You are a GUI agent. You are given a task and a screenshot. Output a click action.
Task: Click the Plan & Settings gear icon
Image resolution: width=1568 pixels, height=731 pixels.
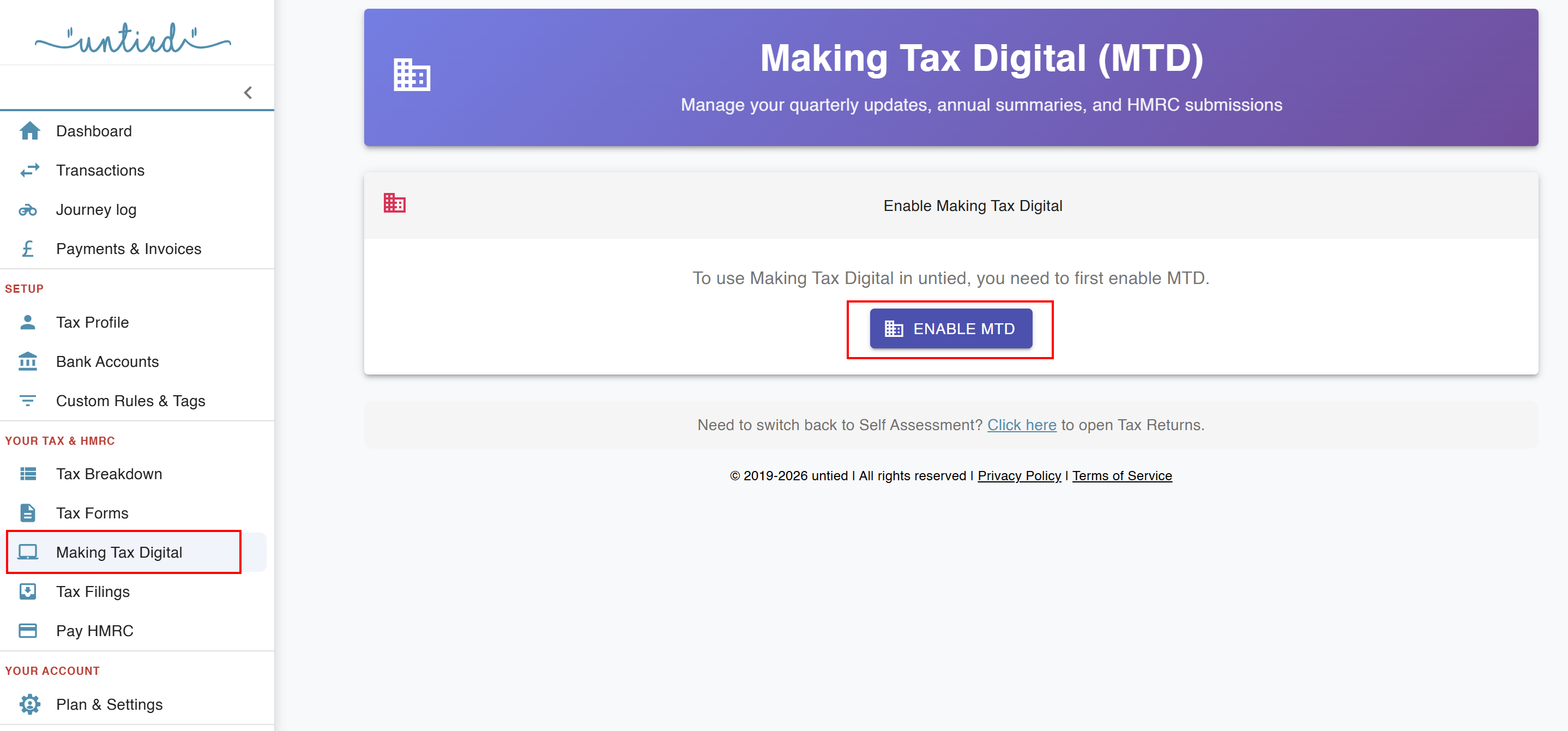pyautogui.click(x=28, y=704)
